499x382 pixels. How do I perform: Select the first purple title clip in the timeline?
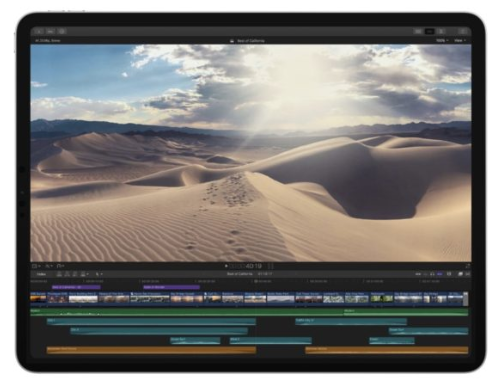[76, 287]
